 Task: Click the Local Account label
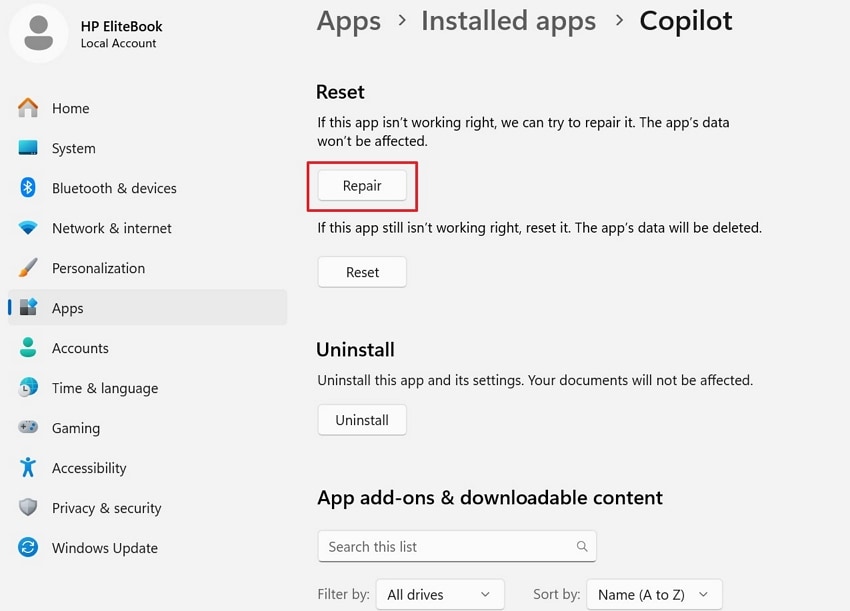pos(118,43)
